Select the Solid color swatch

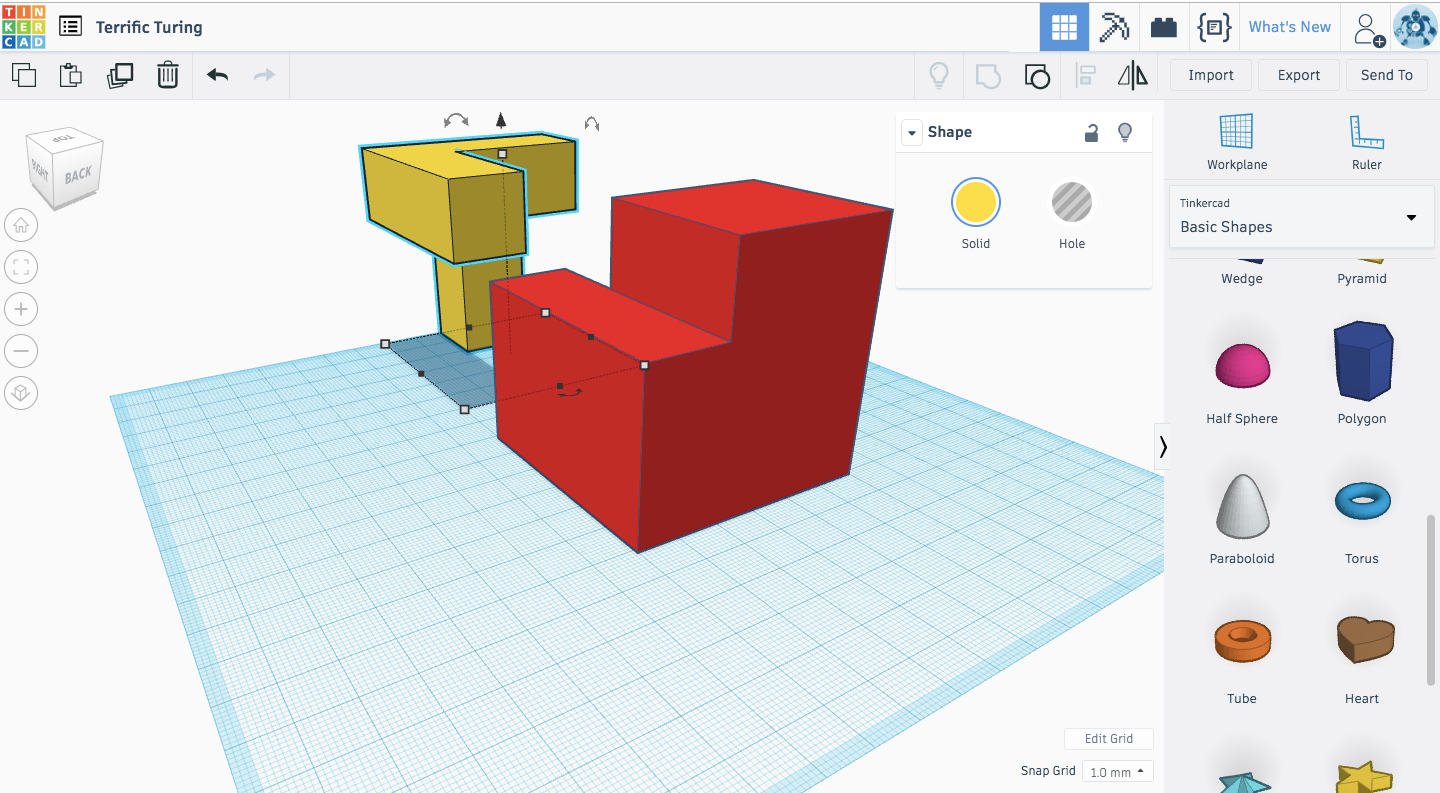click(x=975, y=201)
